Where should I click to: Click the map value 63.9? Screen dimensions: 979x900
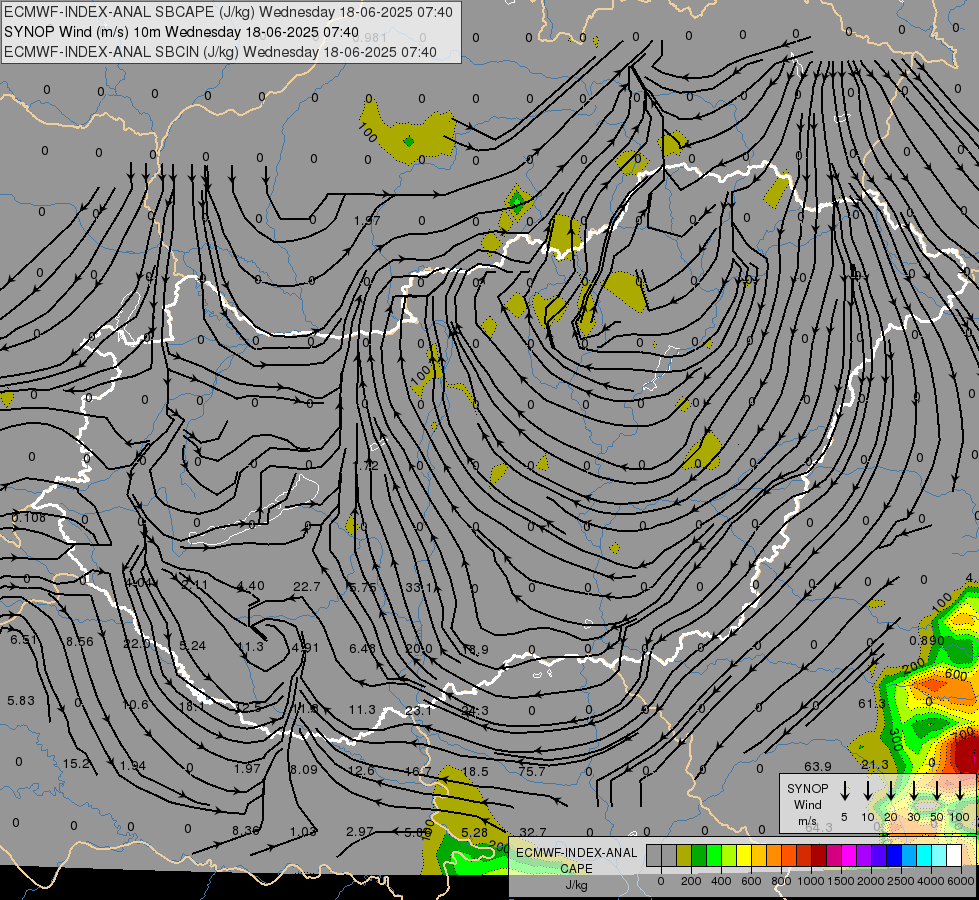pos(817,766)
